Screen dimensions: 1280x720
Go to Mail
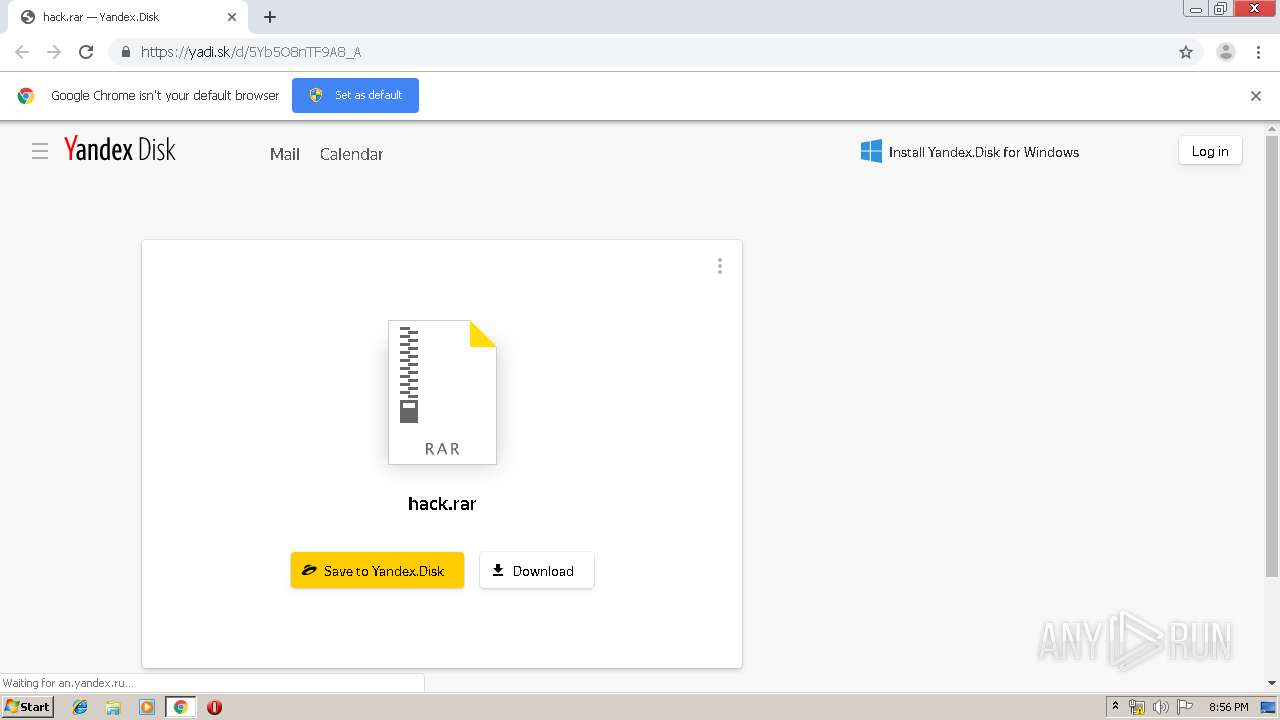pos(285,154)
